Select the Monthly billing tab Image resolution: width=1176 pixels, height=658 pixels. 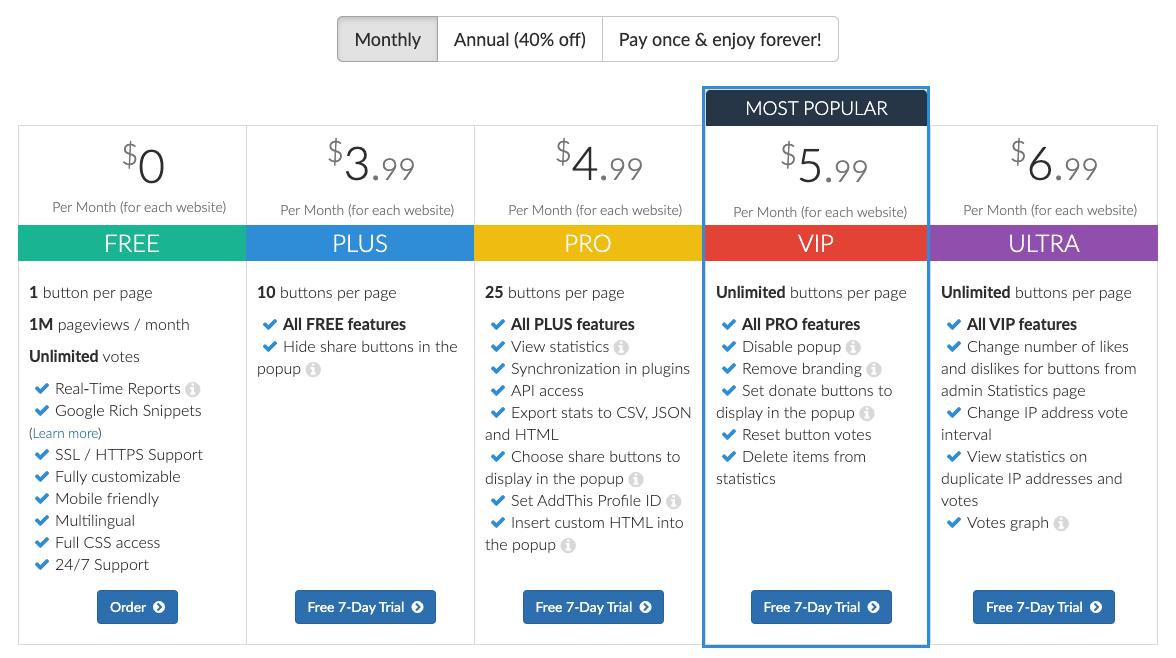click(388, 39)
